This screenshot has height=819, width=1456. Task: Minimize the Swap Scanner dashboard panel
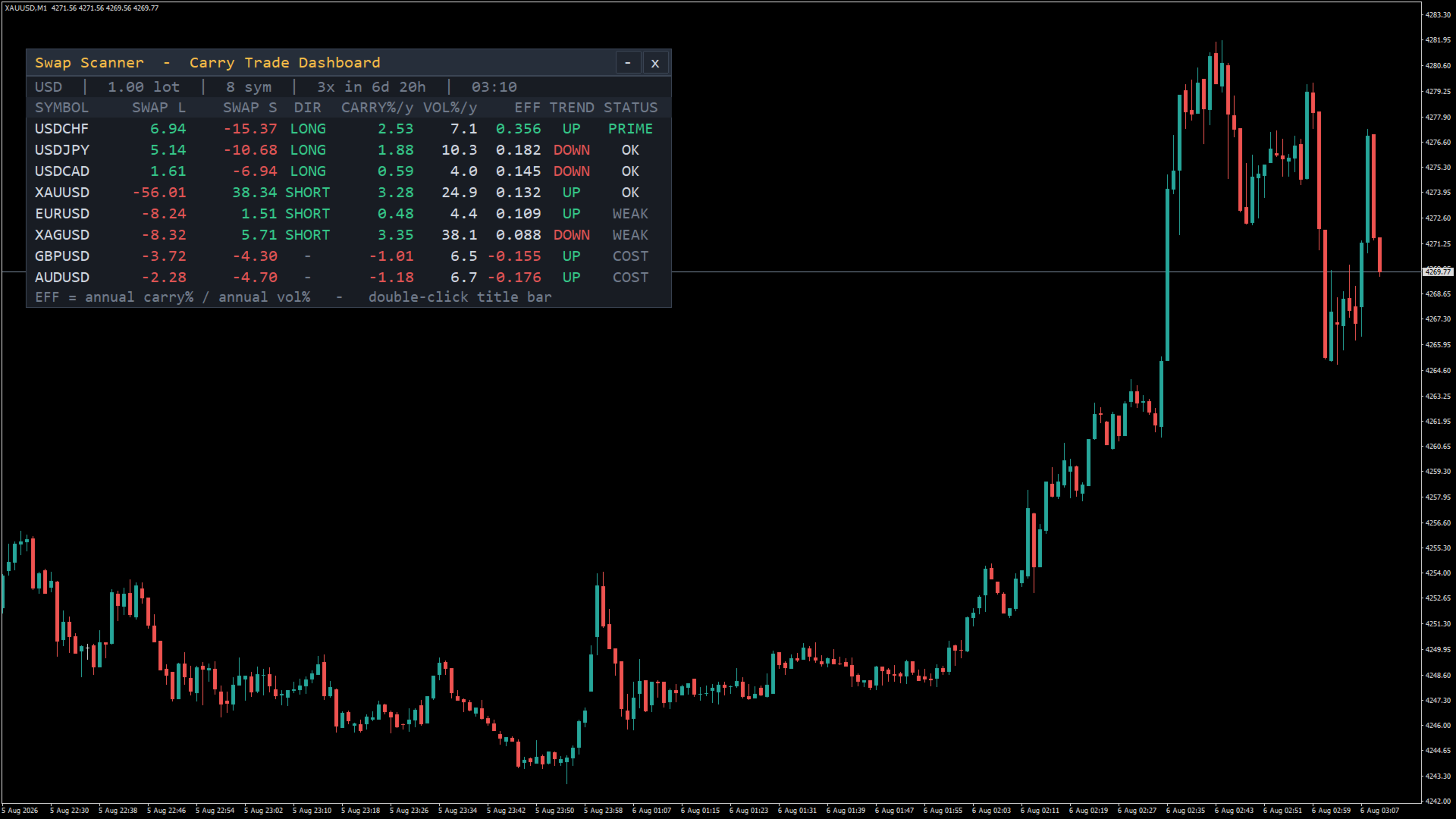tap(628, 63)
